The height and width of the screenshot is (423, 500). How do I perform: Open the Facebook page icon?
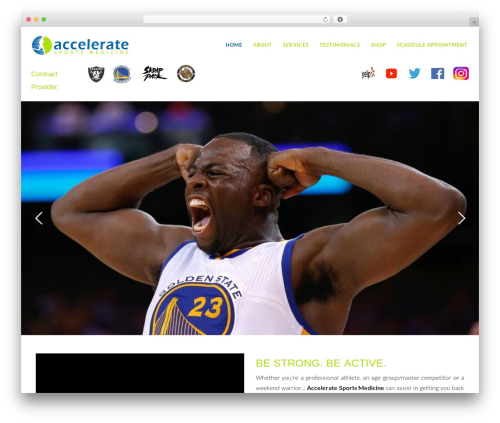pos(437,73)
